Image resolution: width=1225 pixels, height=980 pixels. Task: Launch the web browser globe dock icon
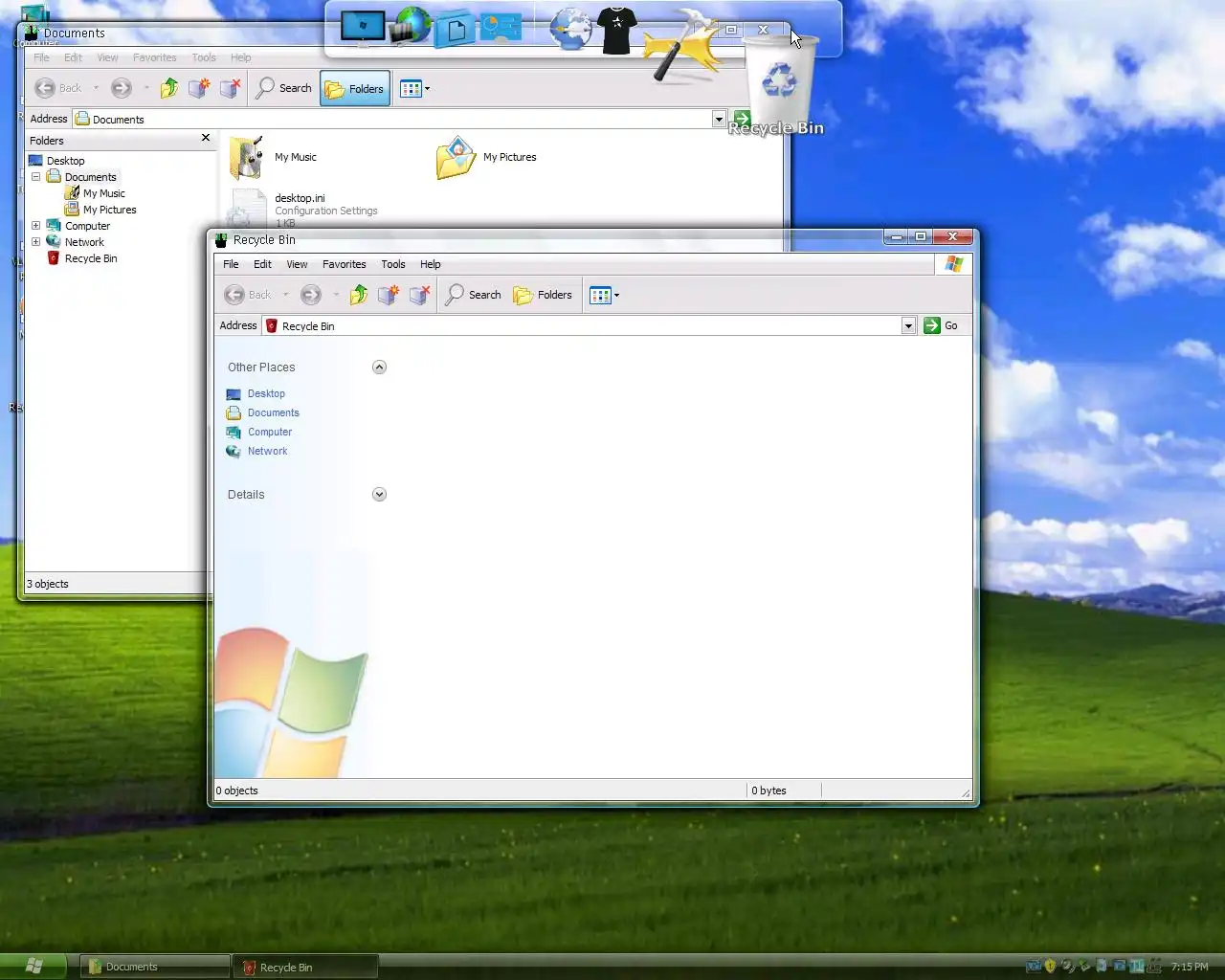coord(569,28)
